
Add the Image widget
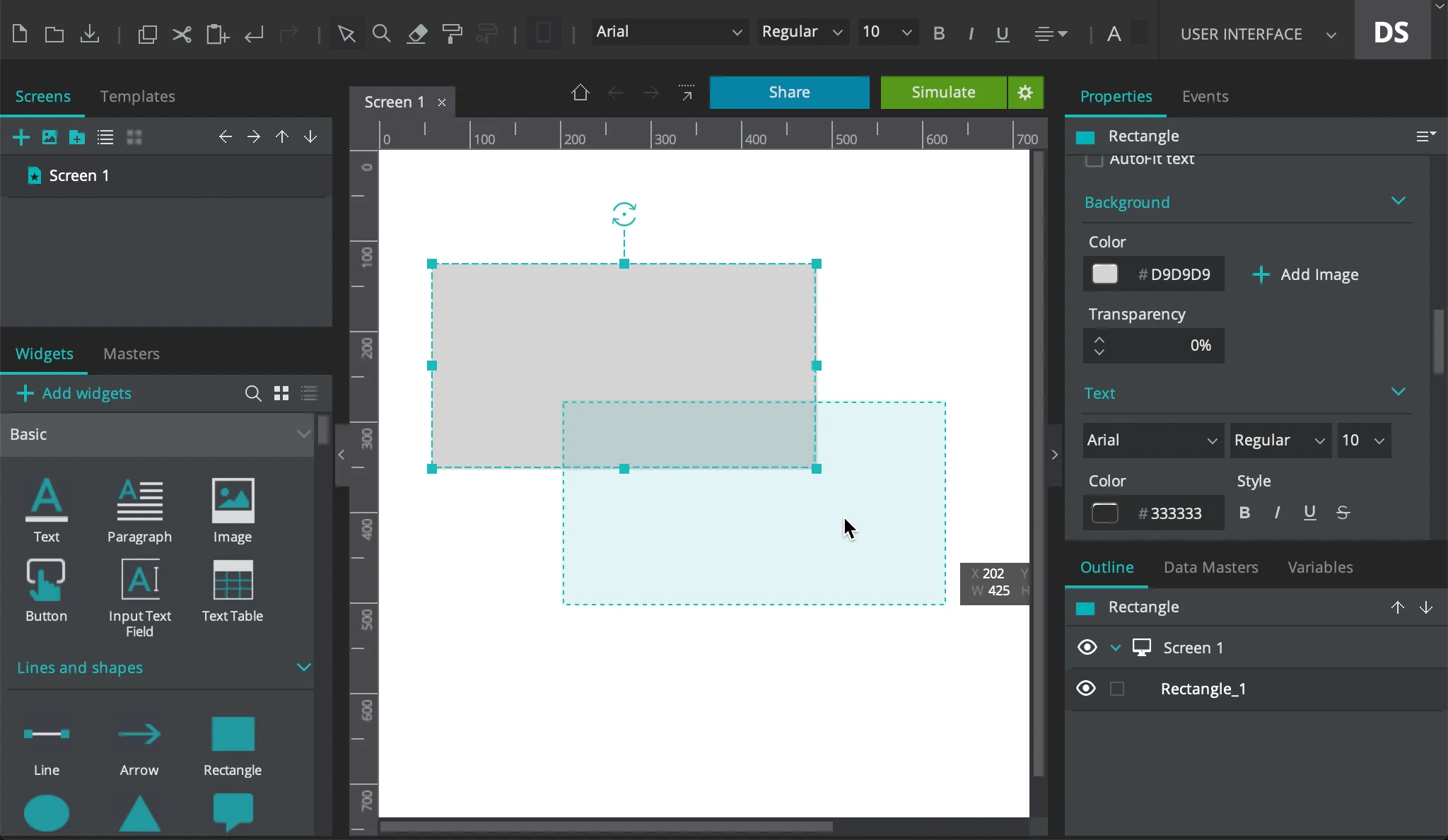pos(233,511)
